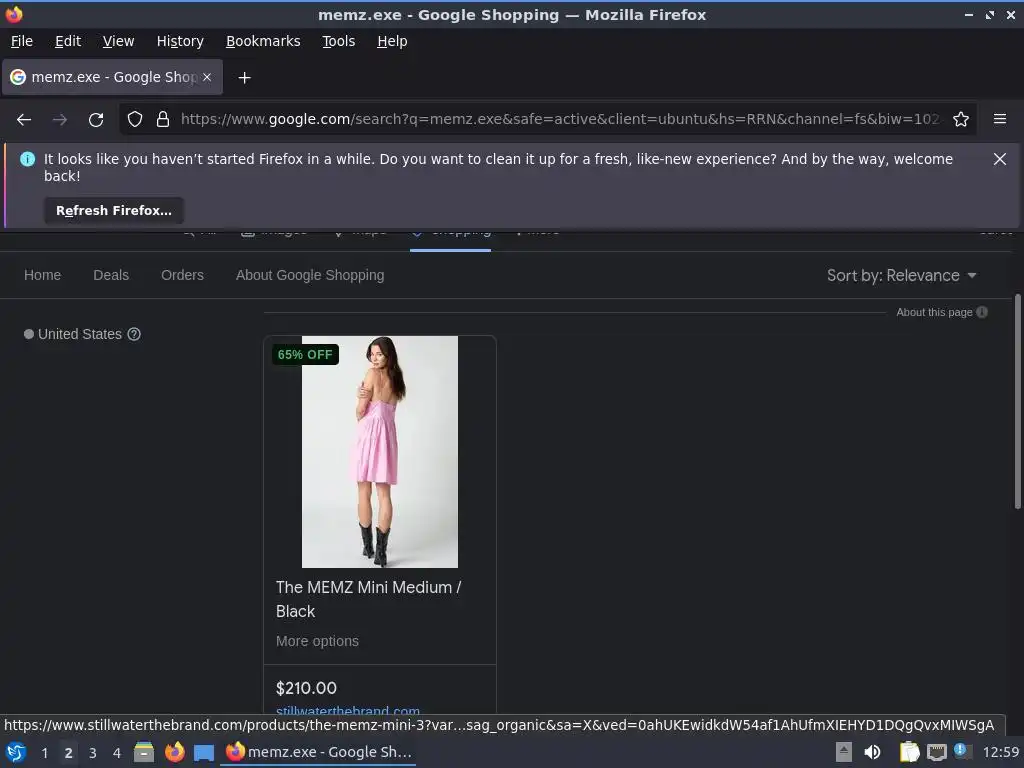
Task: Open the Deals section
Action: 111,275
